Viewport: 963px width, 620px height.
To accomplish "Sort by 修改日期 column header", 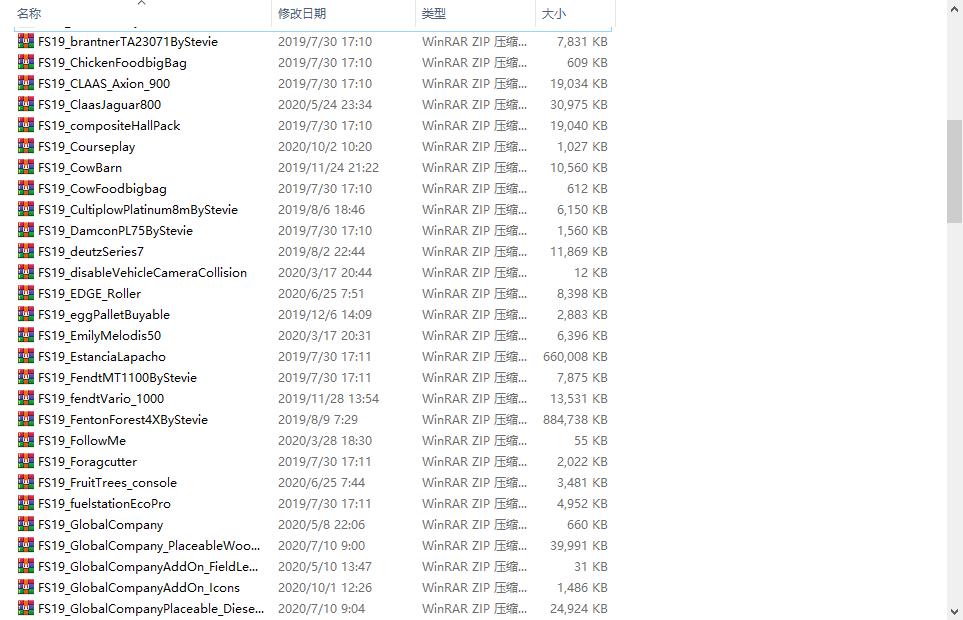I will point(302,14).
